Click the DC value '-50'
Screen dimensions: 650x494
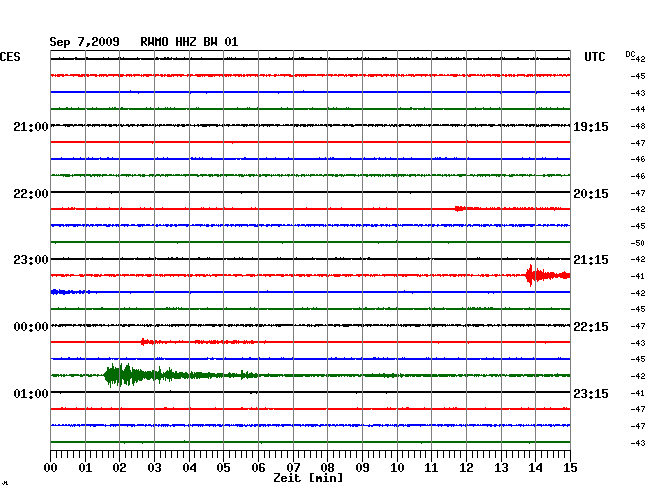coord(638,243)
